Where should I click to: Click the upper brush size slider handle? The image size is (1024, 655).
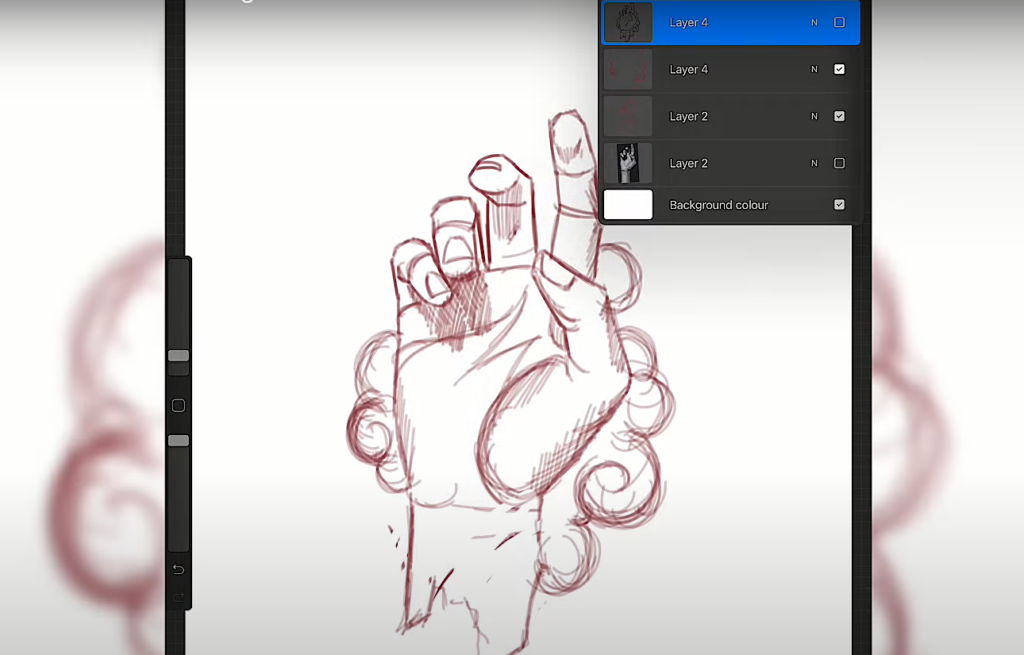click(x=178, y=356)
